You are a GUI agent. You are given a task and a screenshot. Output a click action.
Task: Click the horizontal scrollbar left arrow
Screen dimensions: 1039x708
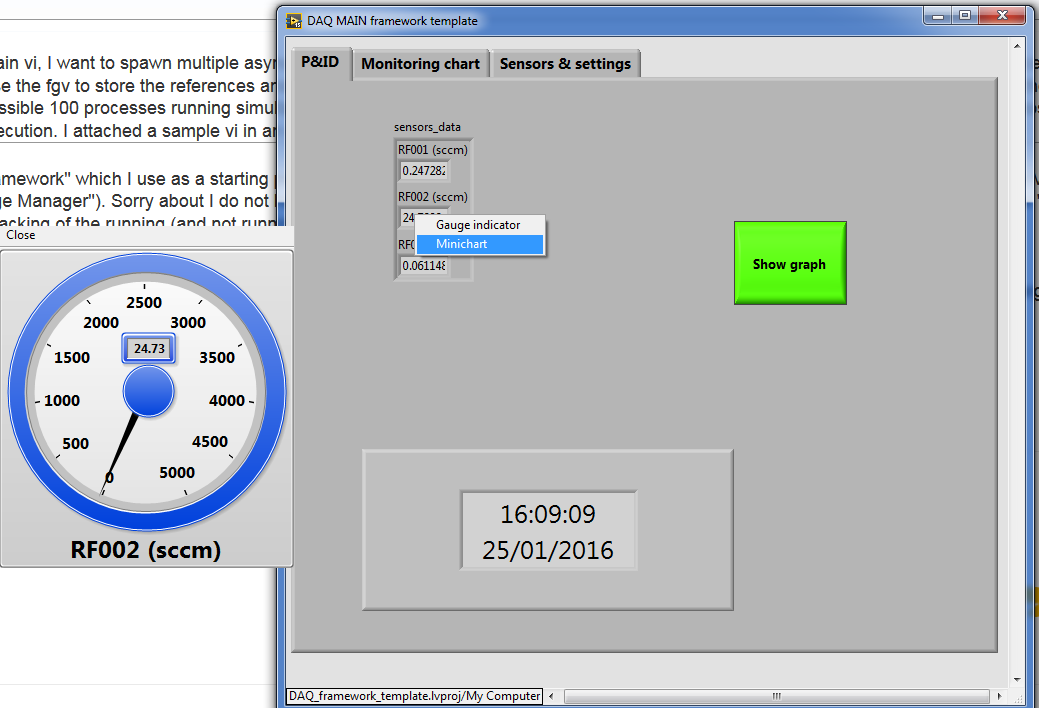pyautogui.click(x=551, y=696)
